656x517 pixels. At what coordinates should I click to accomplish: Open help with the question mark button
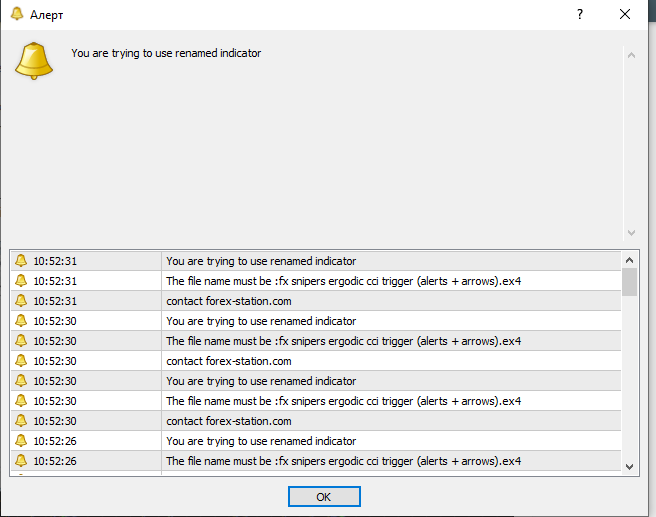pyautogui.click(x=580, y=15)
